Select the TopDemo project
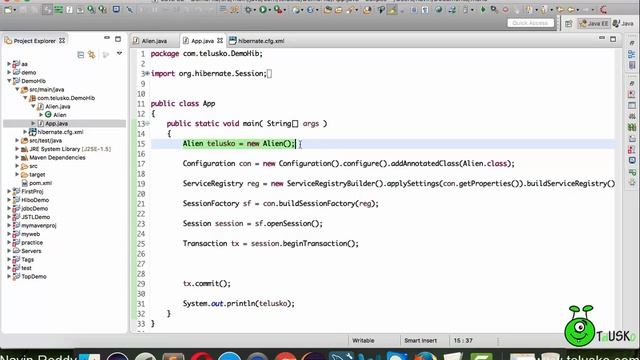Viewport: 640px width, 360px height. point(34,277)
